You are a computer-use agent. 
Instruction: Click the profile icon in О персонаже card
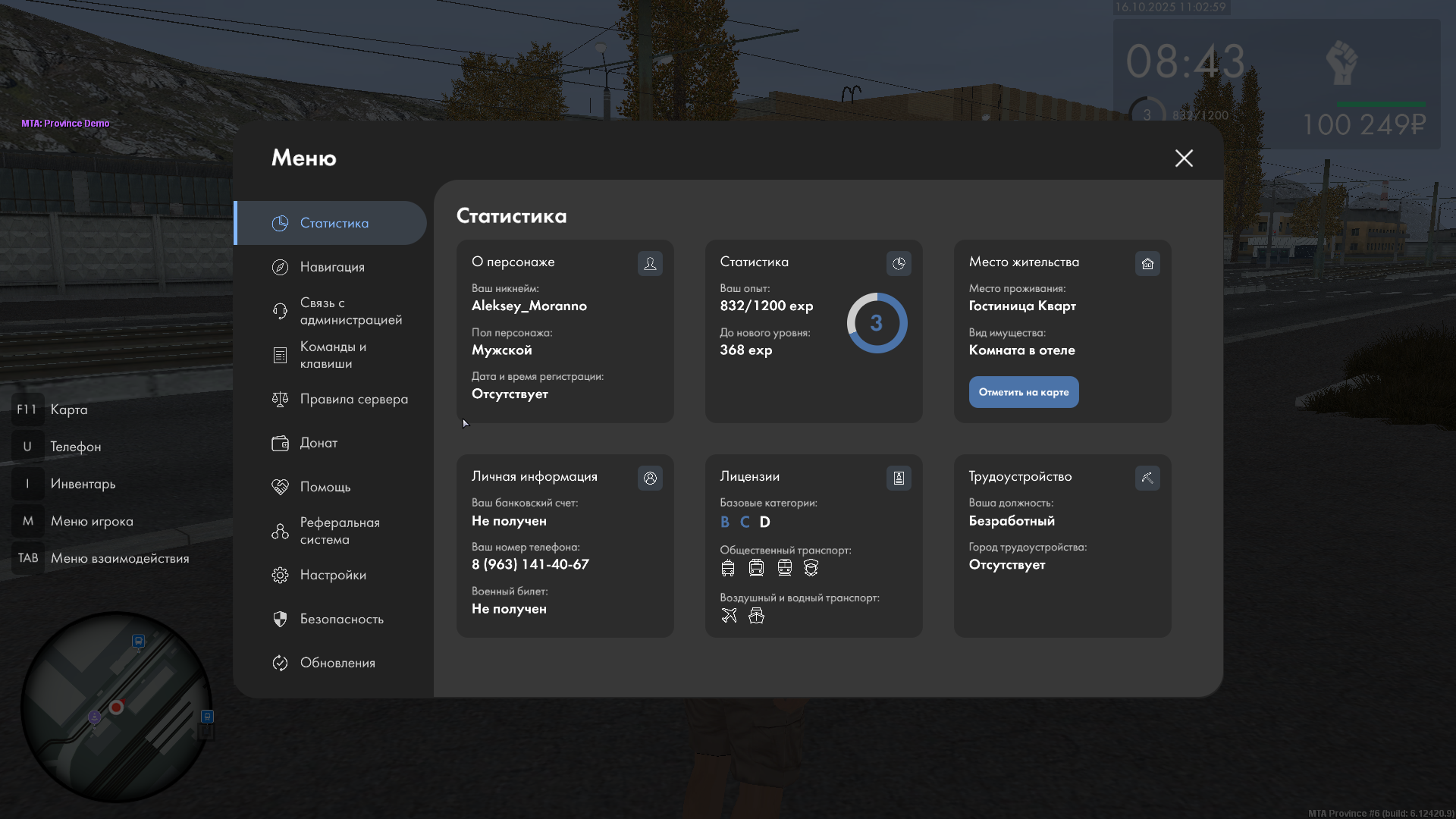650,263
